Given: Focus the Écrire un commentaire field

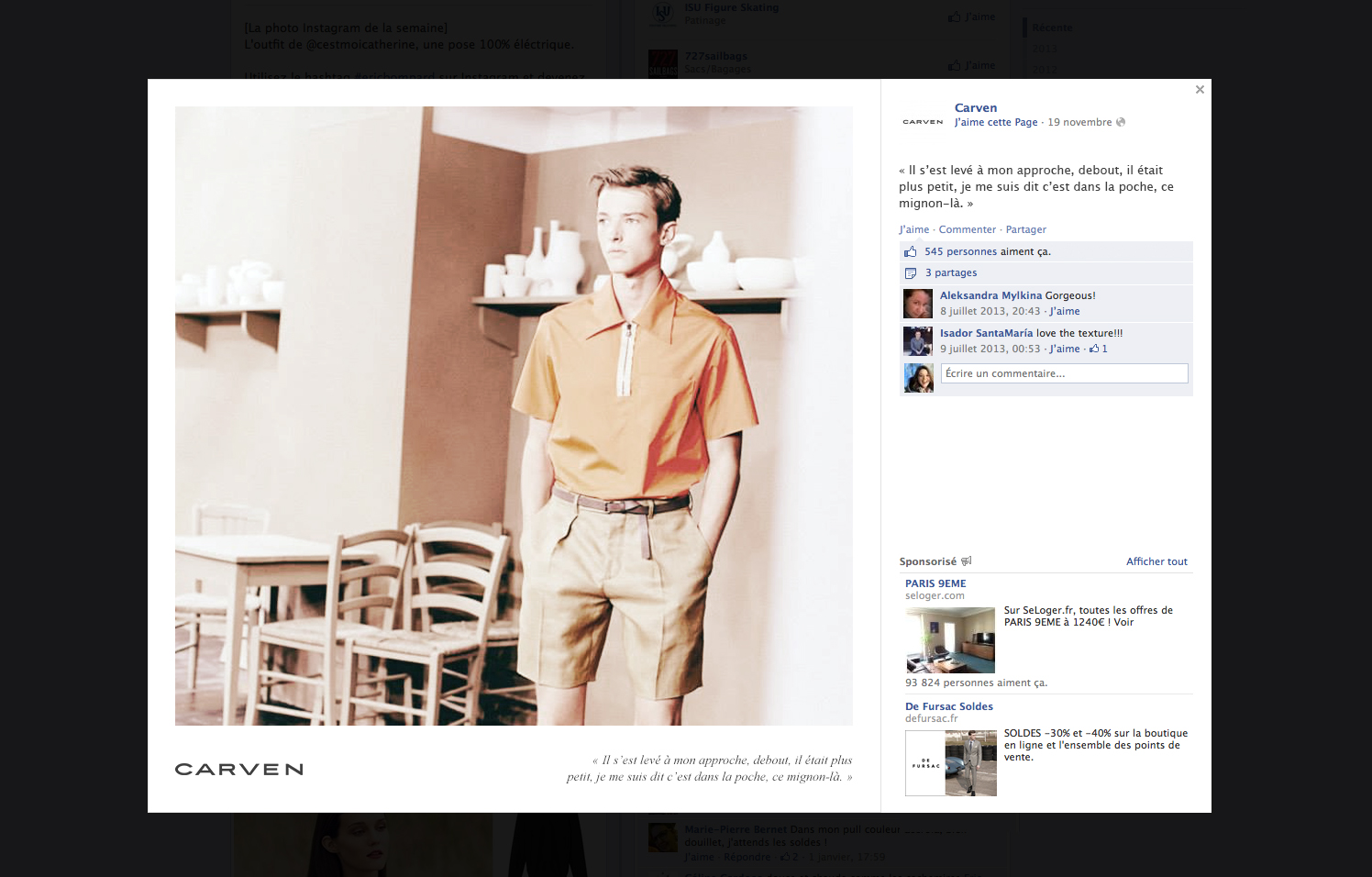Looking at the screenshot, I should (x=1064, y=373).
